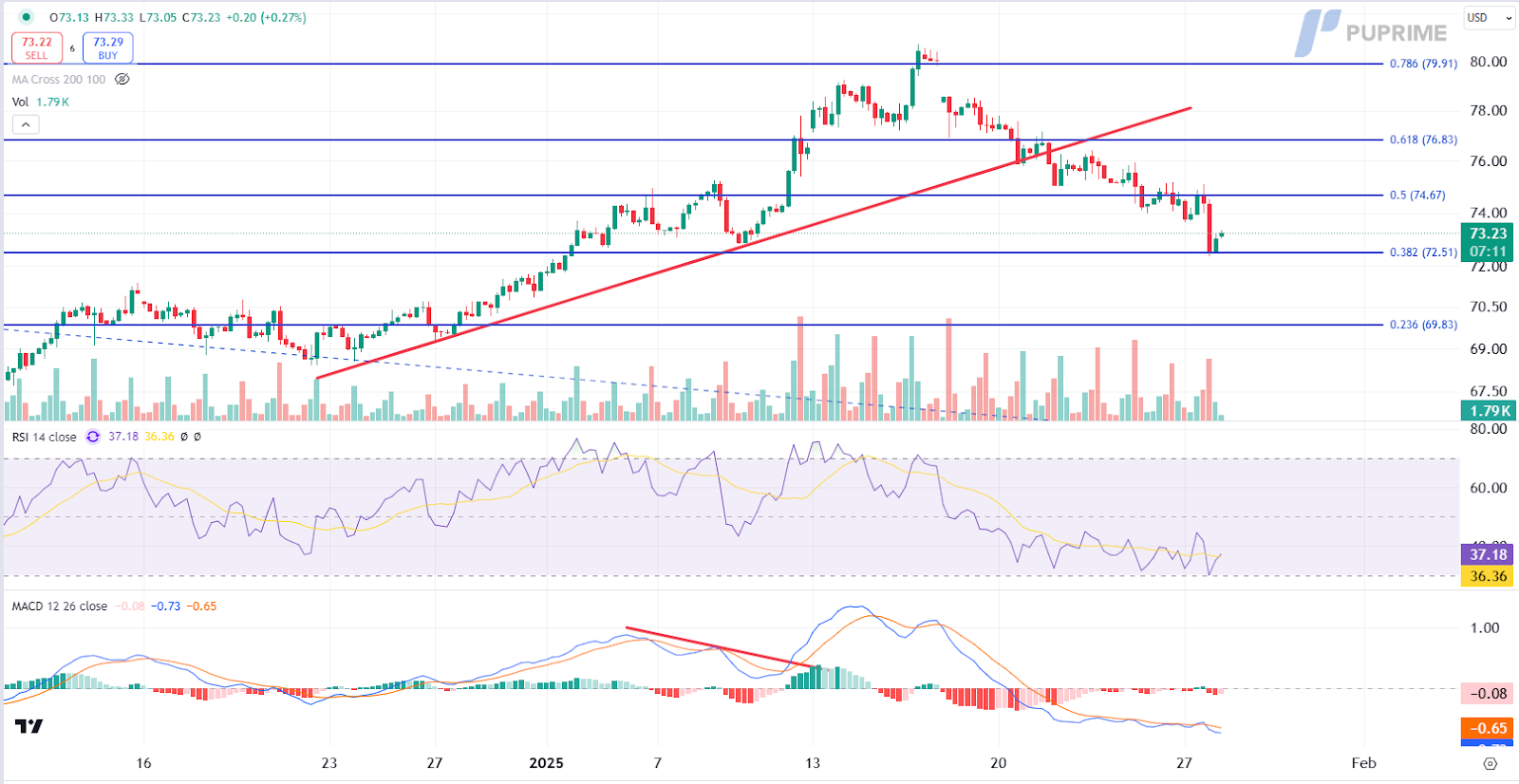Select the RSI 14 close legend

click(x=45, y=437)
